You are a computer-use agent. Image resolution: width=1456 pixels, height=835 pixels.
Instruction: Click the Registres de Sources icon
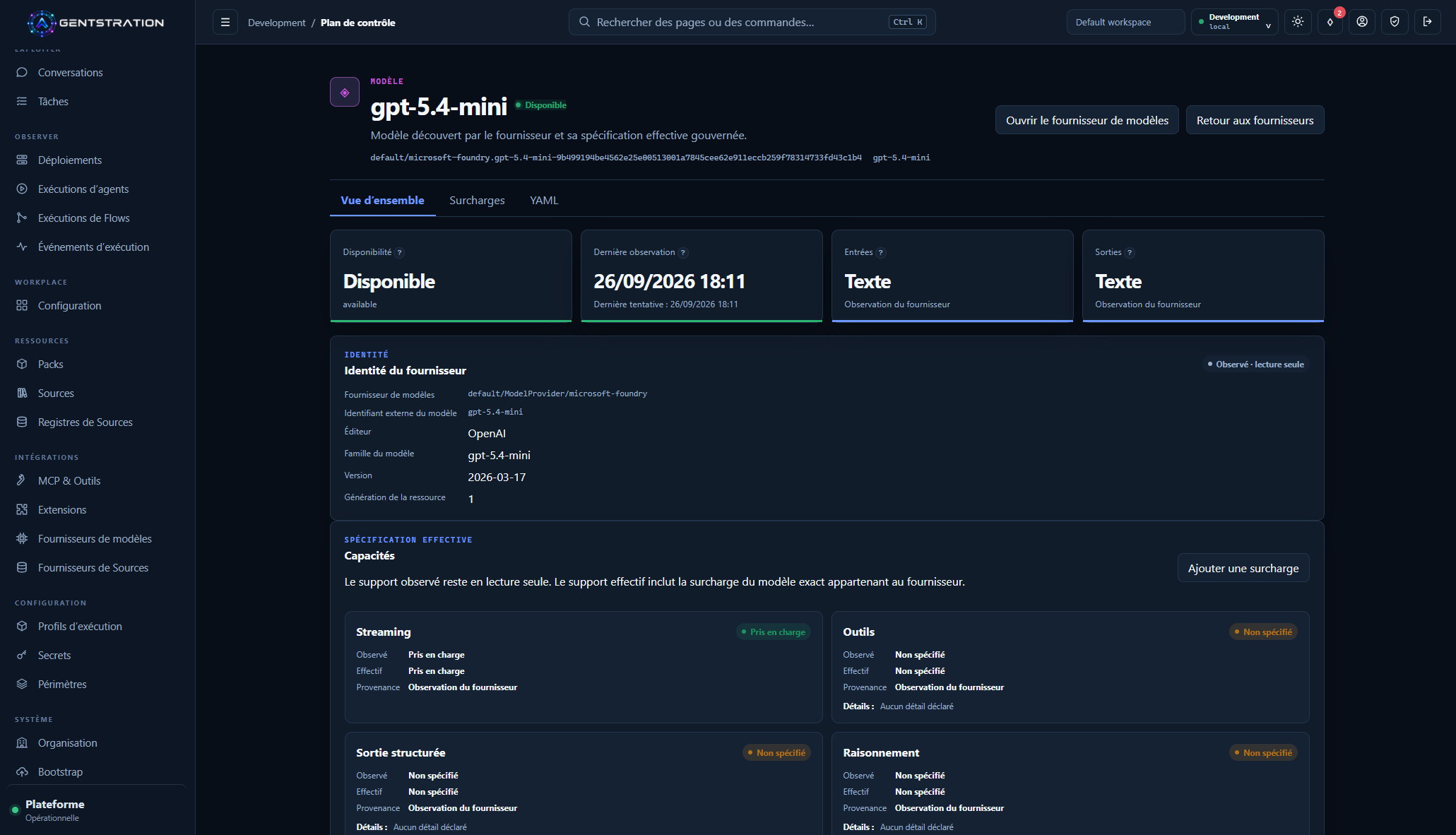tap(22, 422)
